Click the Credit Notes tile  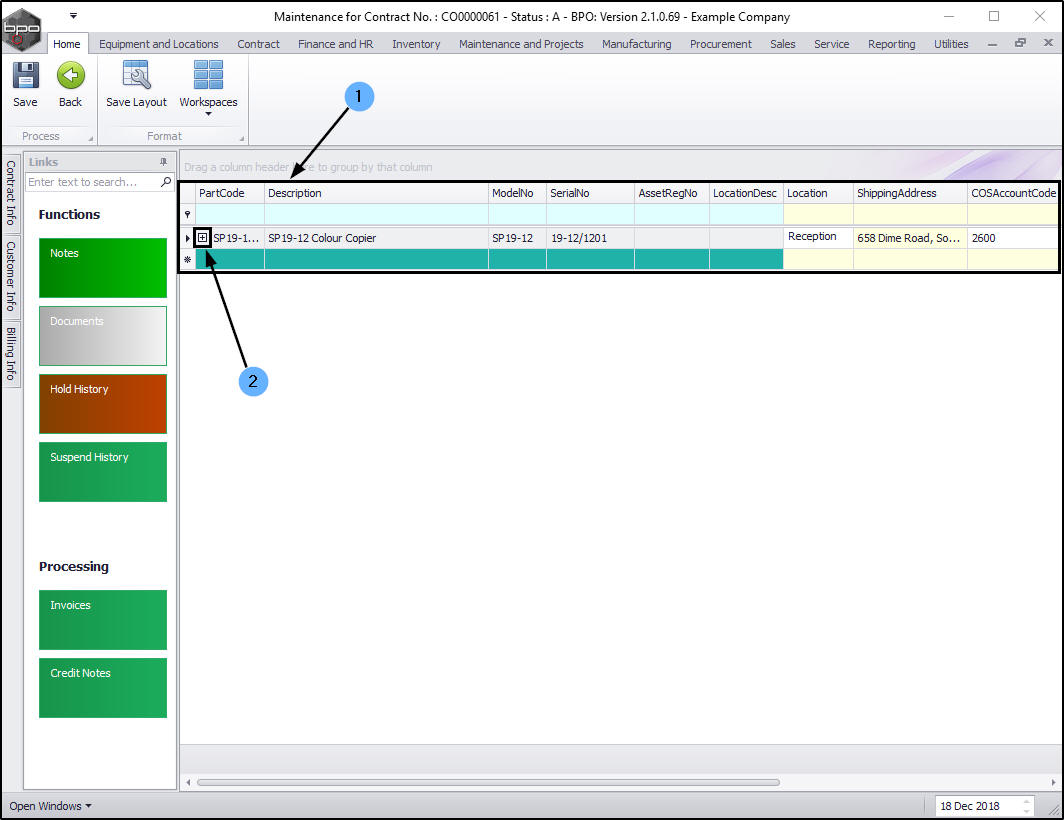pos(103,688)
